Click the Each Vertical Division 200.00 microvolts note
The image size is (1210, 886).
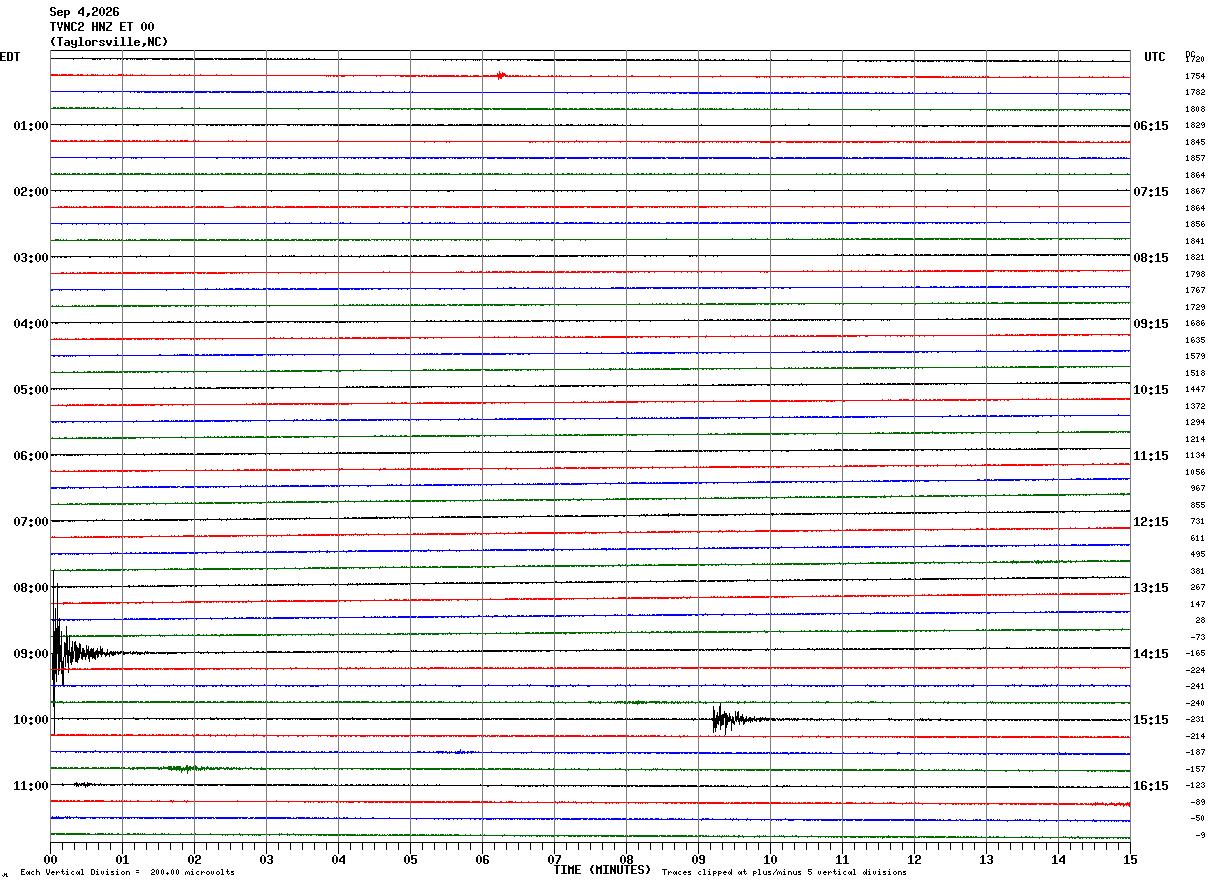point(127,872)
